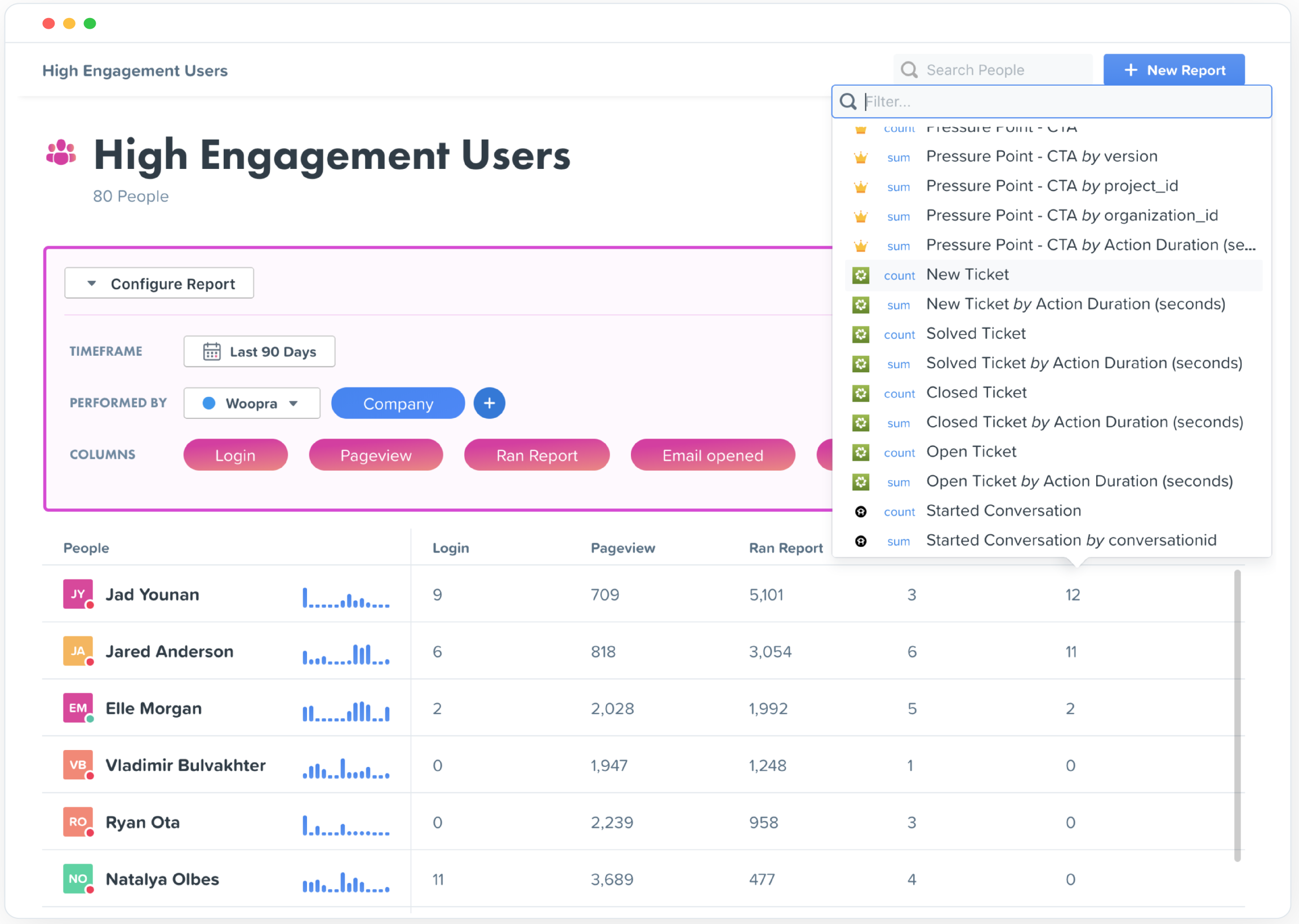Click black icon beside Started Conversation count

[861, 511]
